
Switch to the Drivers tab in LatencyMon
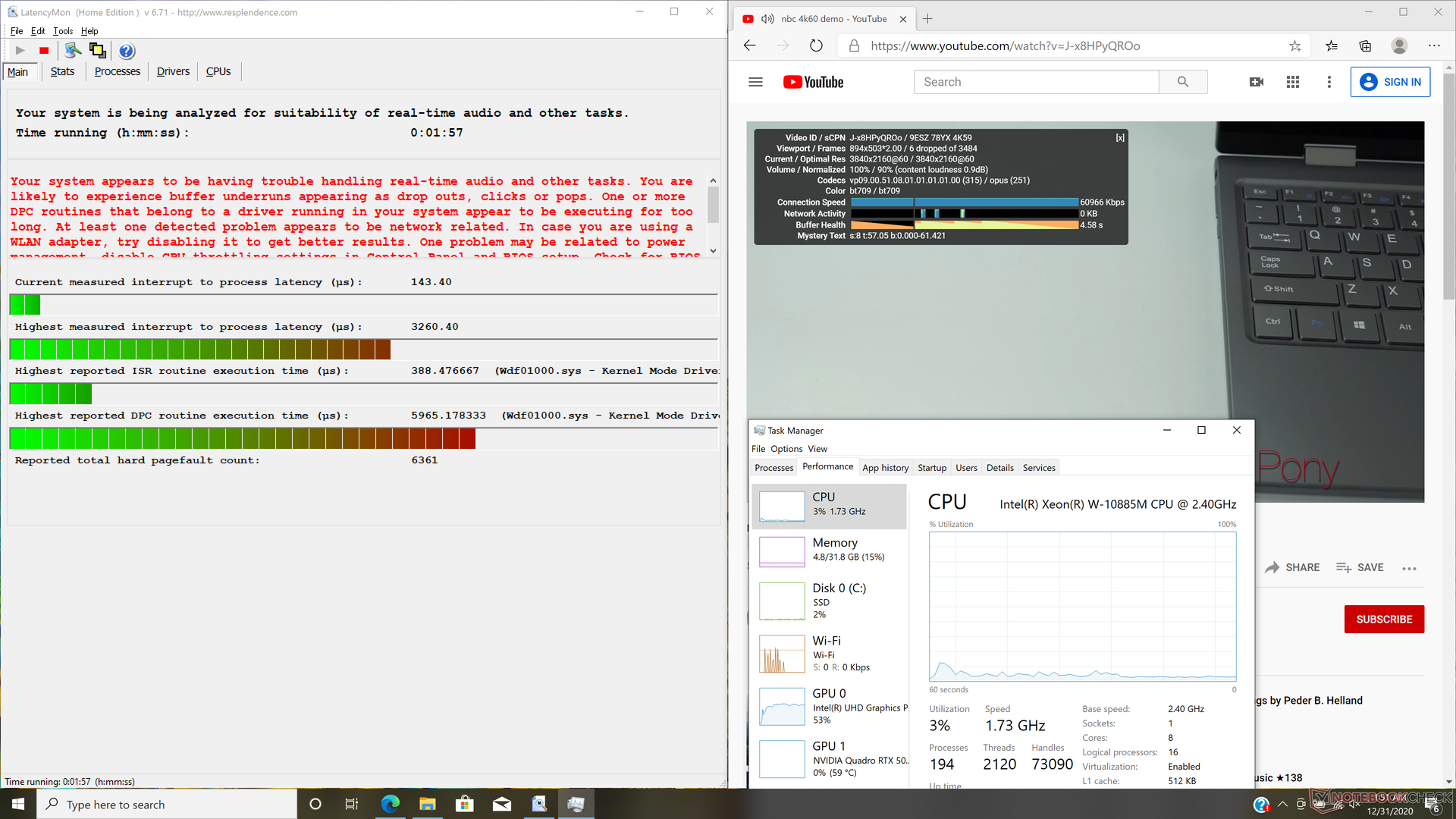(173, 71)
